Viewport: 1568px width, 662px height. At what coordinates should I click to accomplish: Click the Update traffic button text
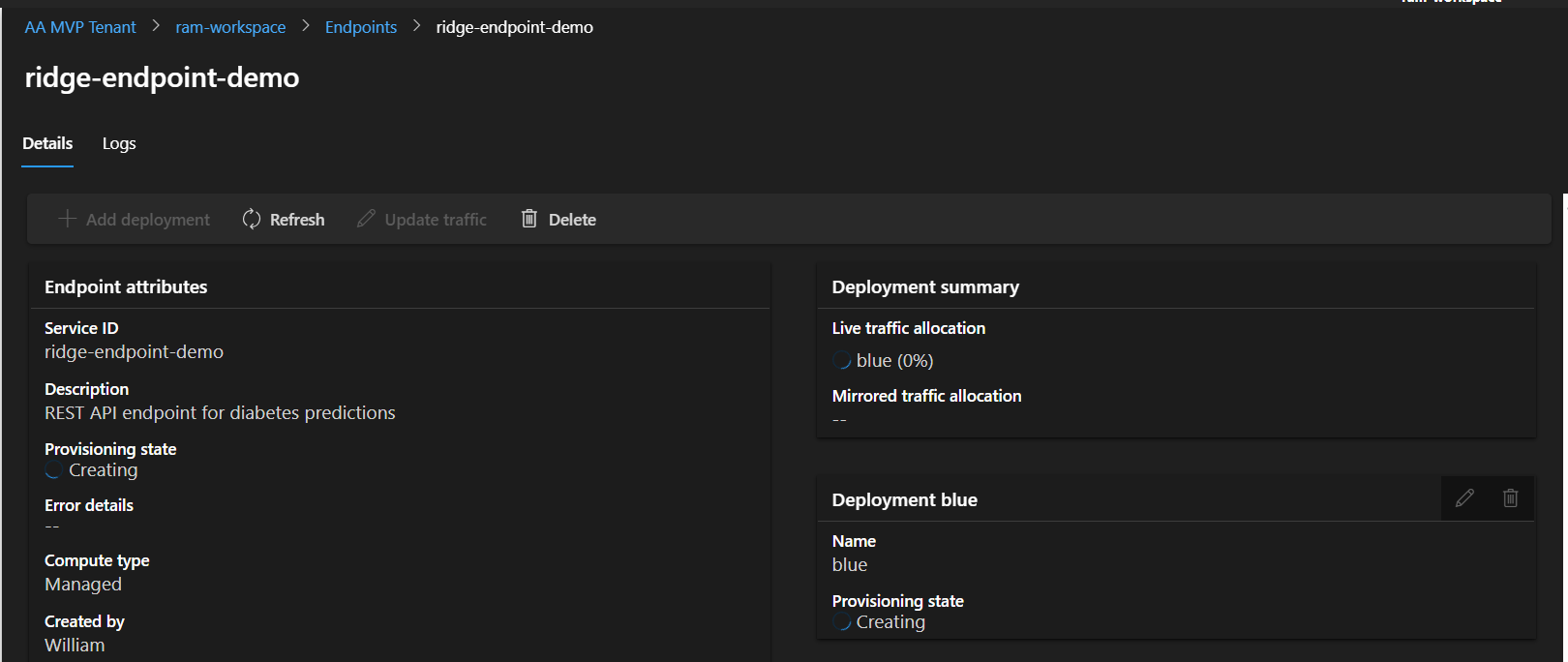pyautogui.click(x=436, y=220)
